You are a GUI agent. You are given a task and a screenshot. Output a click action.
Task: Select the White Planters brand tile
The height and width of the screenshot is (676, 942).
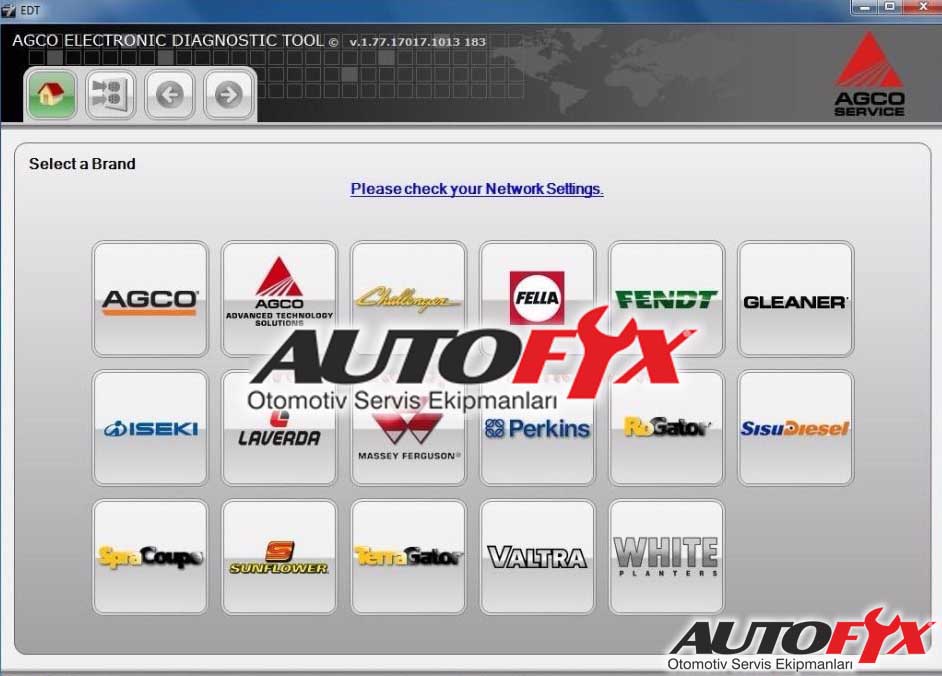point(666,557)
